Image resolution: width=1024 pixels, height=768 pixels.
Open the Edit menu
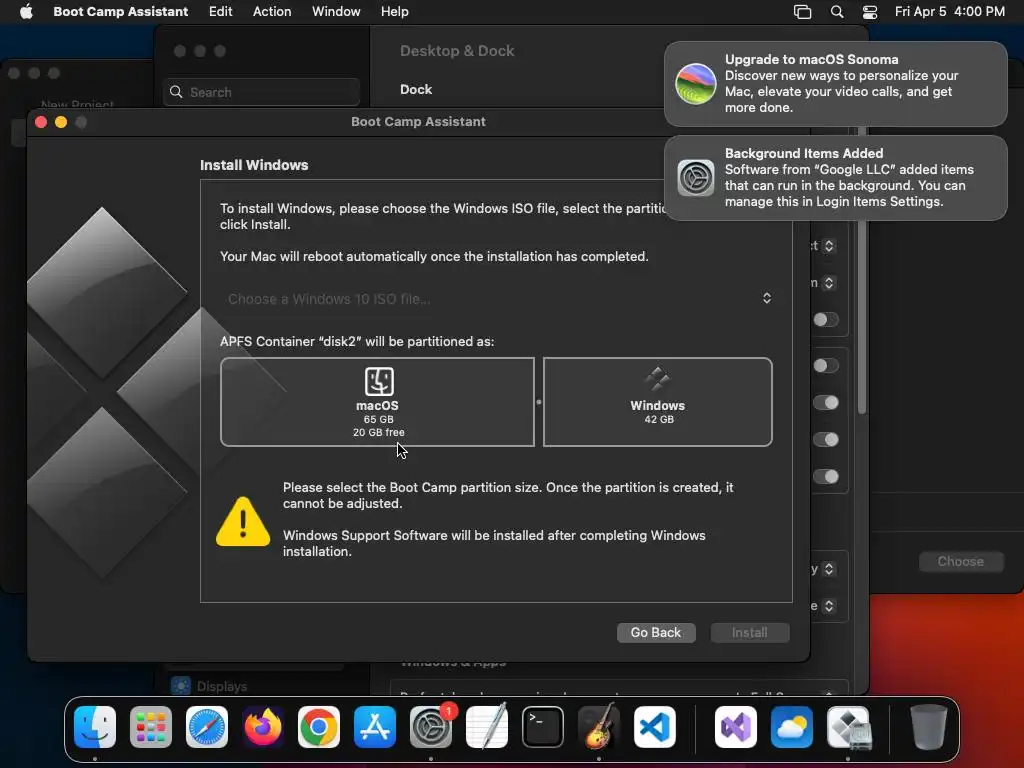point(220,12)
